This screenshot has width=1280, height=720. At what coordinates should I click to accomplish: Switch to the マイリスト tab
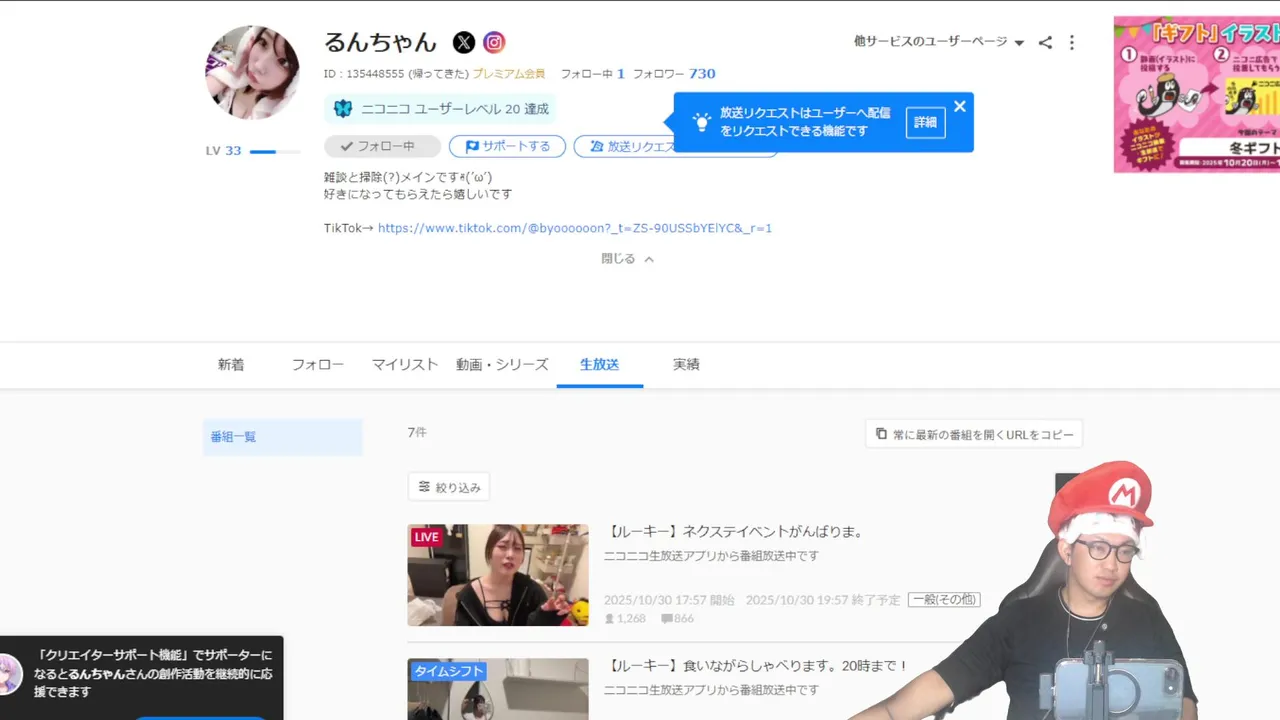click(x=405, y=365)
